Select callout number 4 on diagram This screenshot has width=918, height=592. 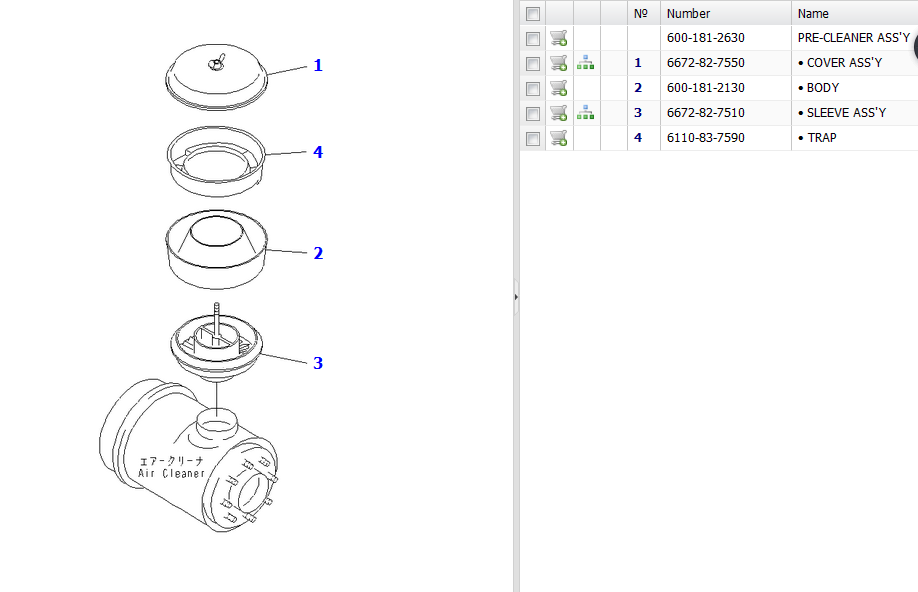tap(318, 153)
